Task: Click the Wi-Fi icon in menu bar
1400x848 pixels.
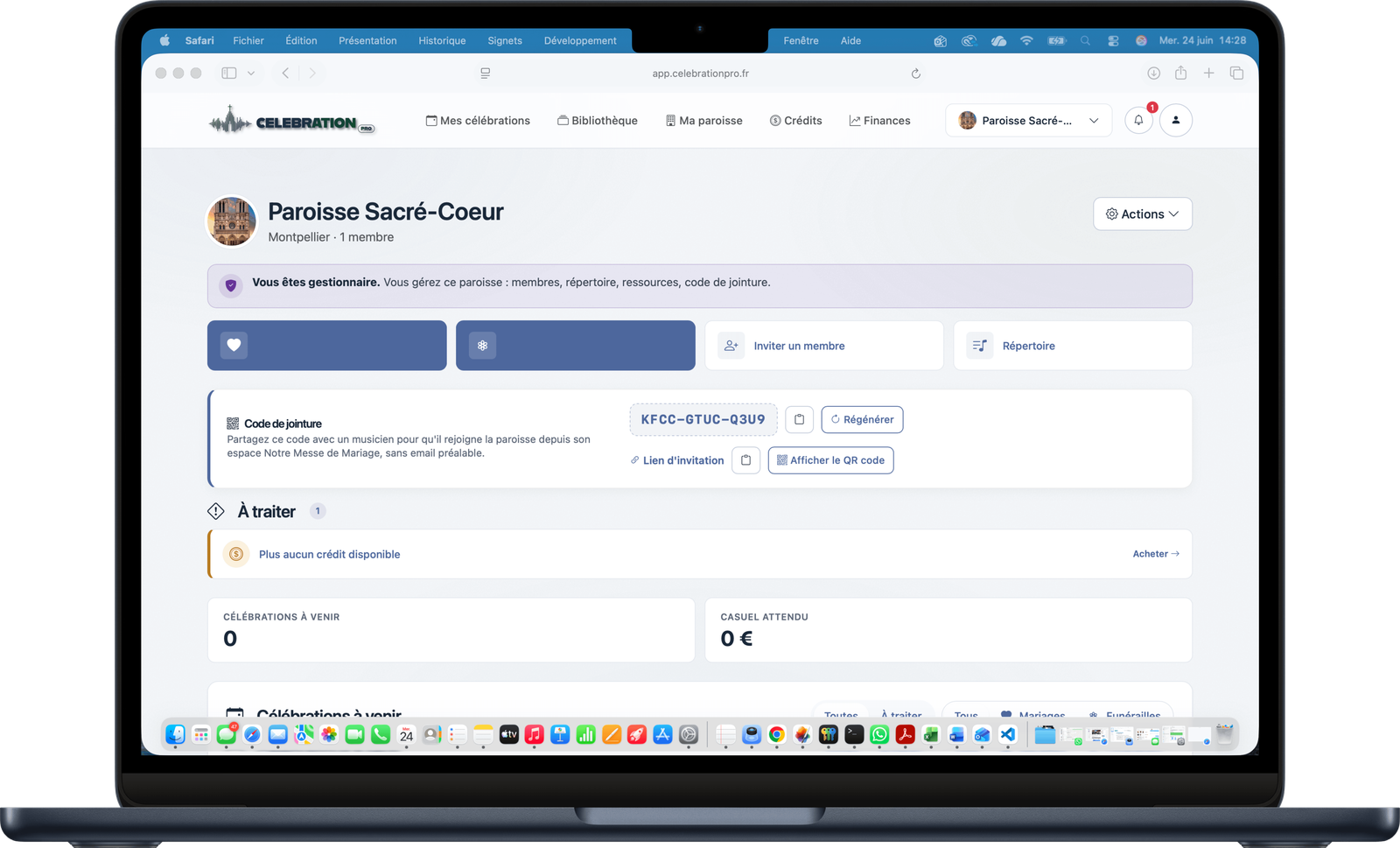Action: tap(1026, 41)
